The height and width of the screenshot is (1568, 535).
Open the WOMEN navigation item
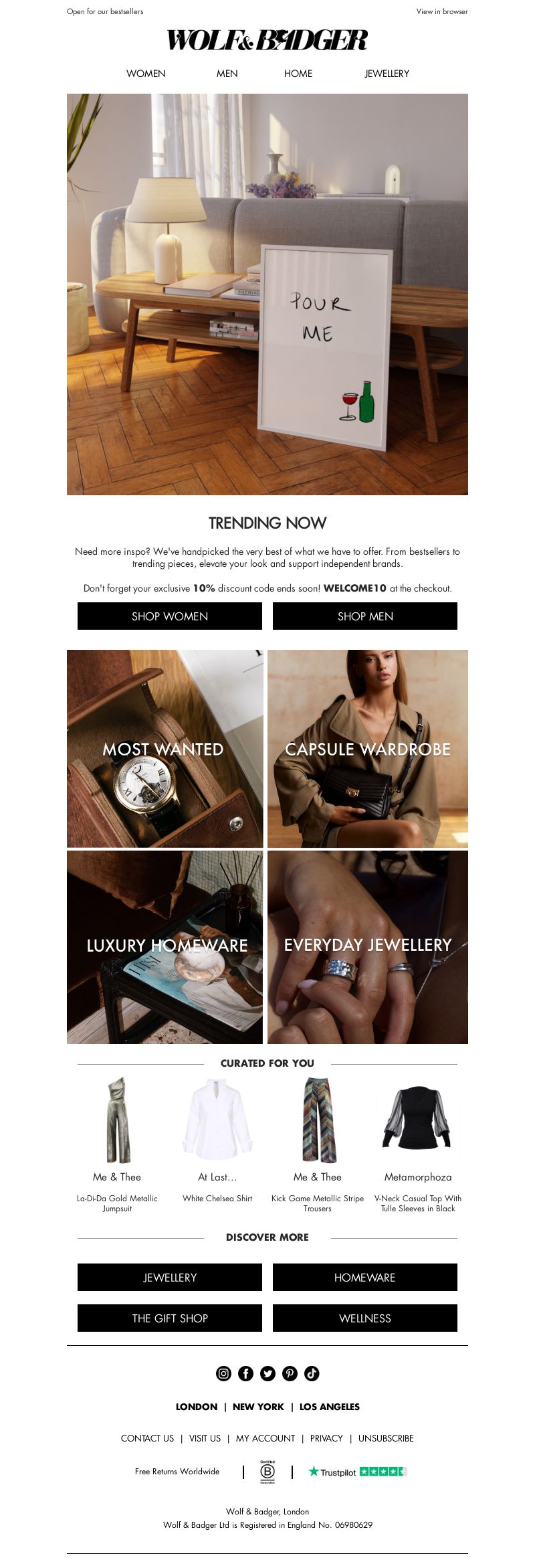point(146,74)
